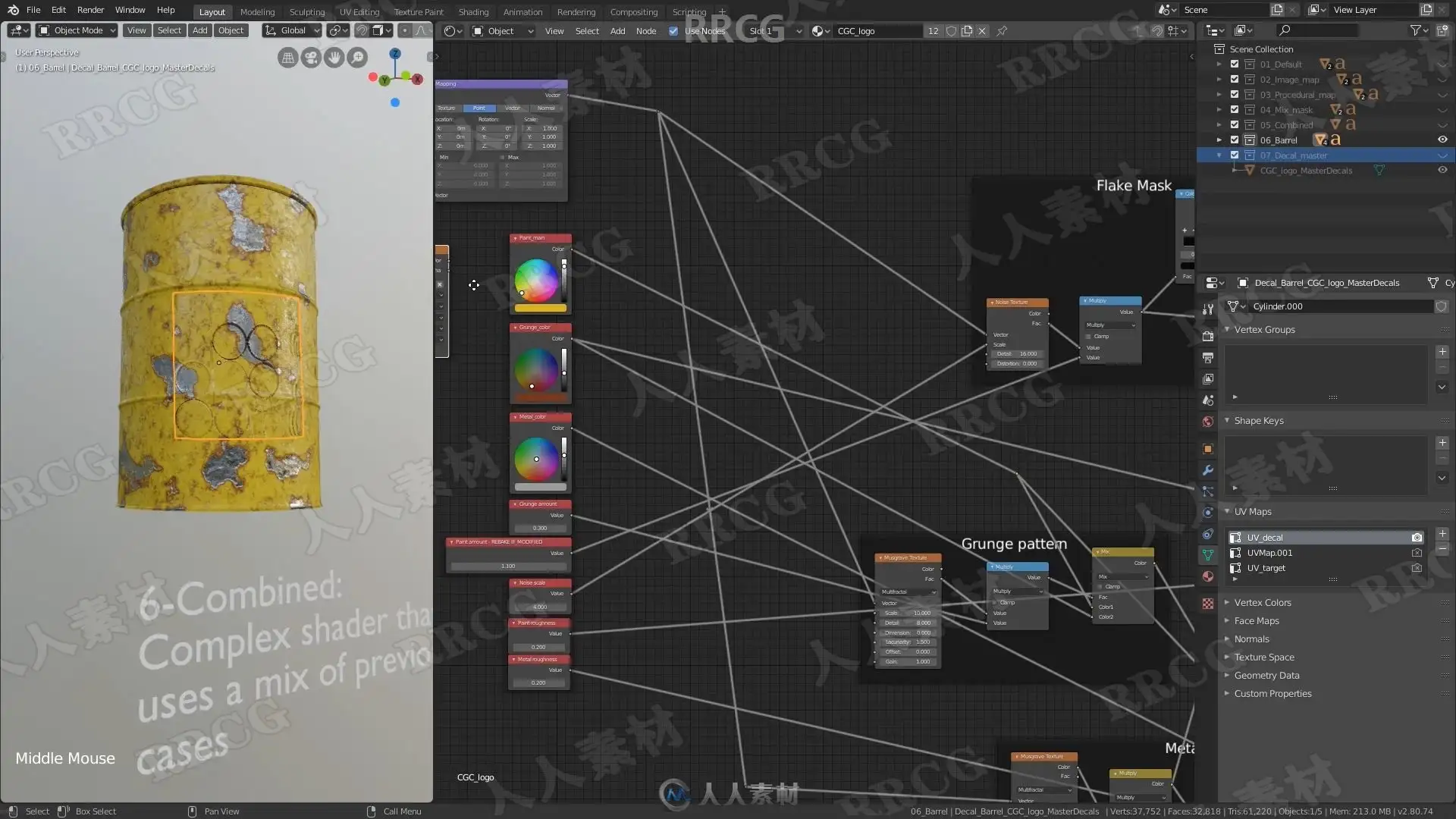Switch to the Shading workspace tab

point(473,11)
